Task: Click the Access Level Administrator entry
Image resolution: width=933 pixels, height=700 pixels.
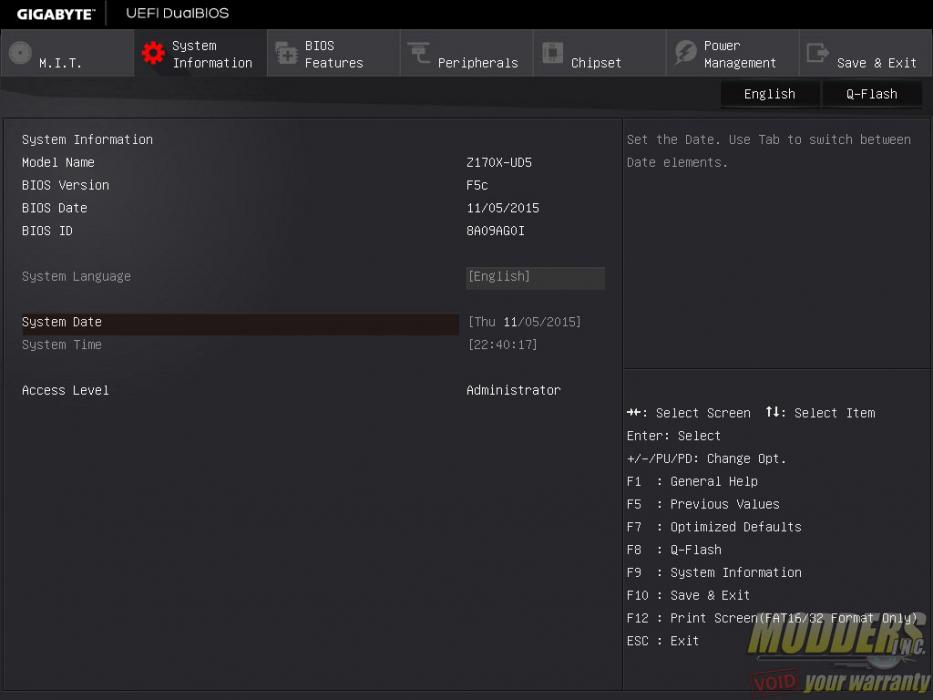Action: pyautogui.click(x=513, y=390)
